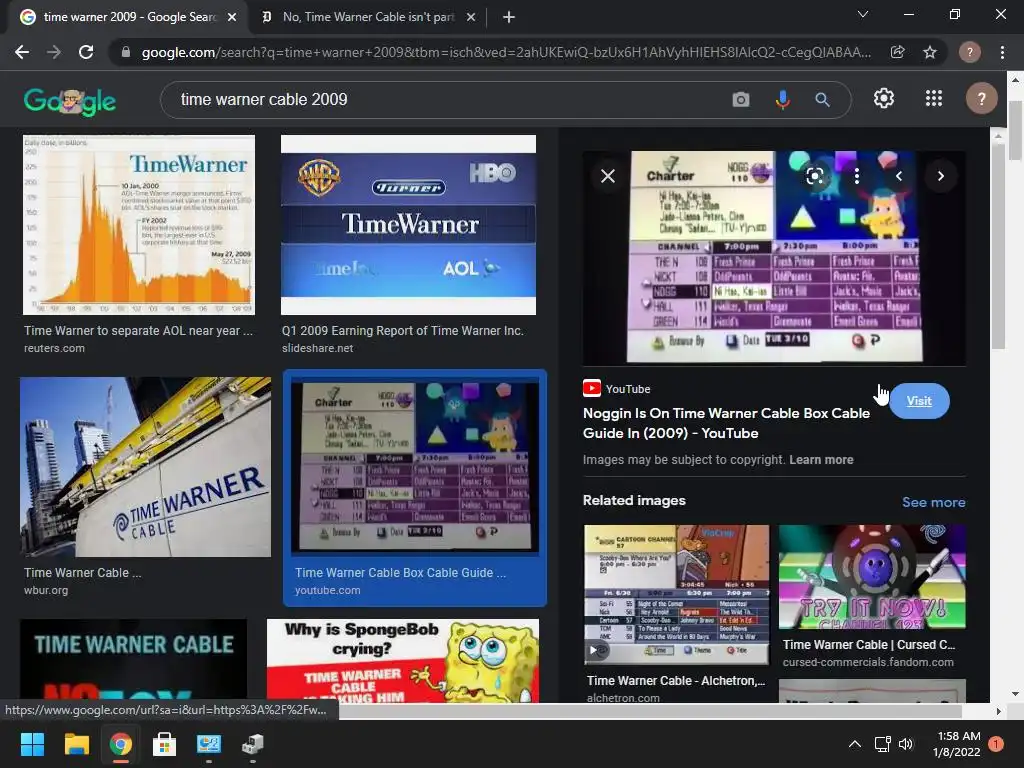
Task: Open a new browser tab
Action: tap(509, 17)
